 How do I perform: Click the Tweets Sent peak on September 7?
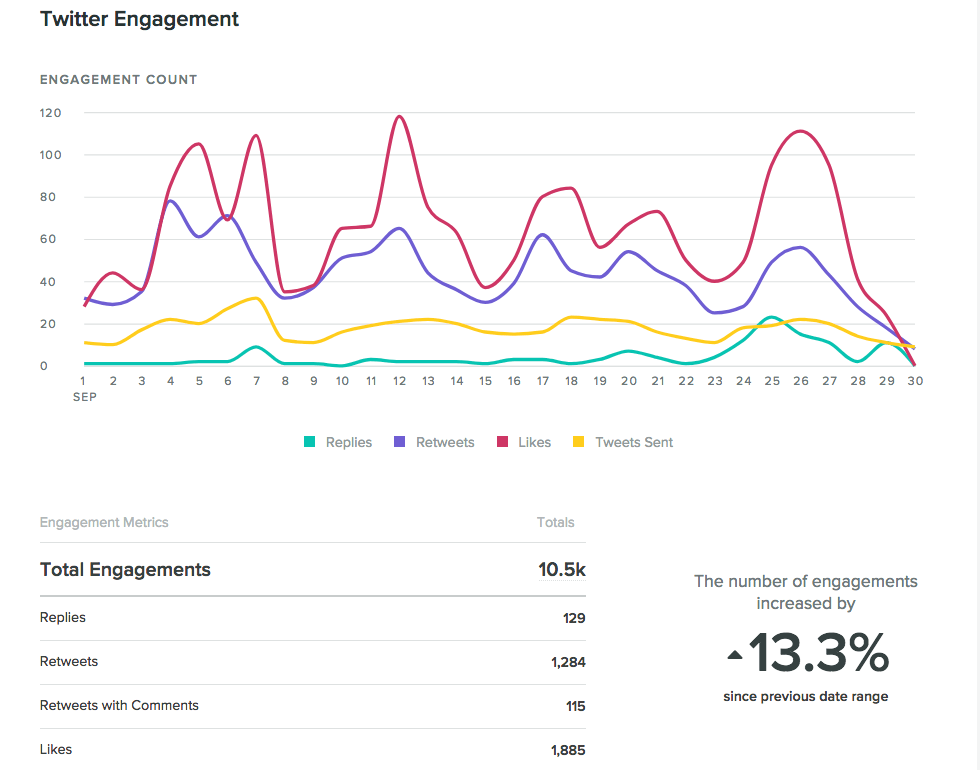click(256, 297)
